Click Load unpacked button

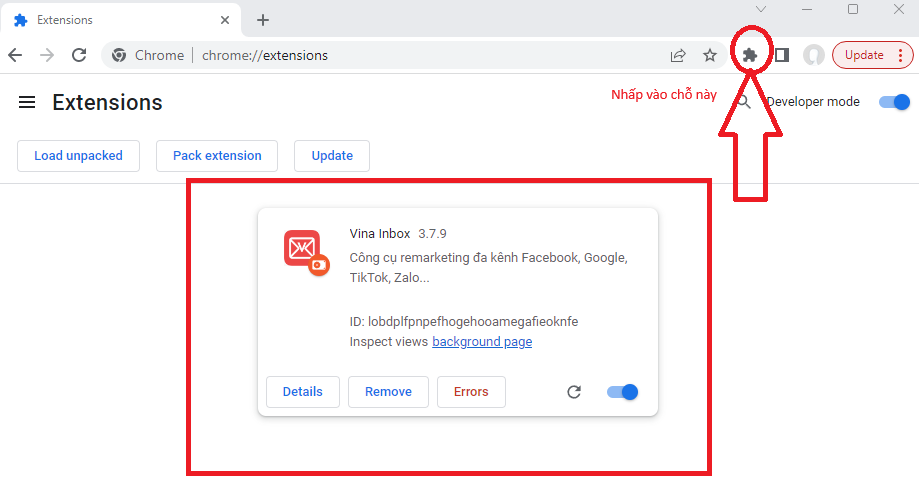pyautogui.click(x=79, y=156)
